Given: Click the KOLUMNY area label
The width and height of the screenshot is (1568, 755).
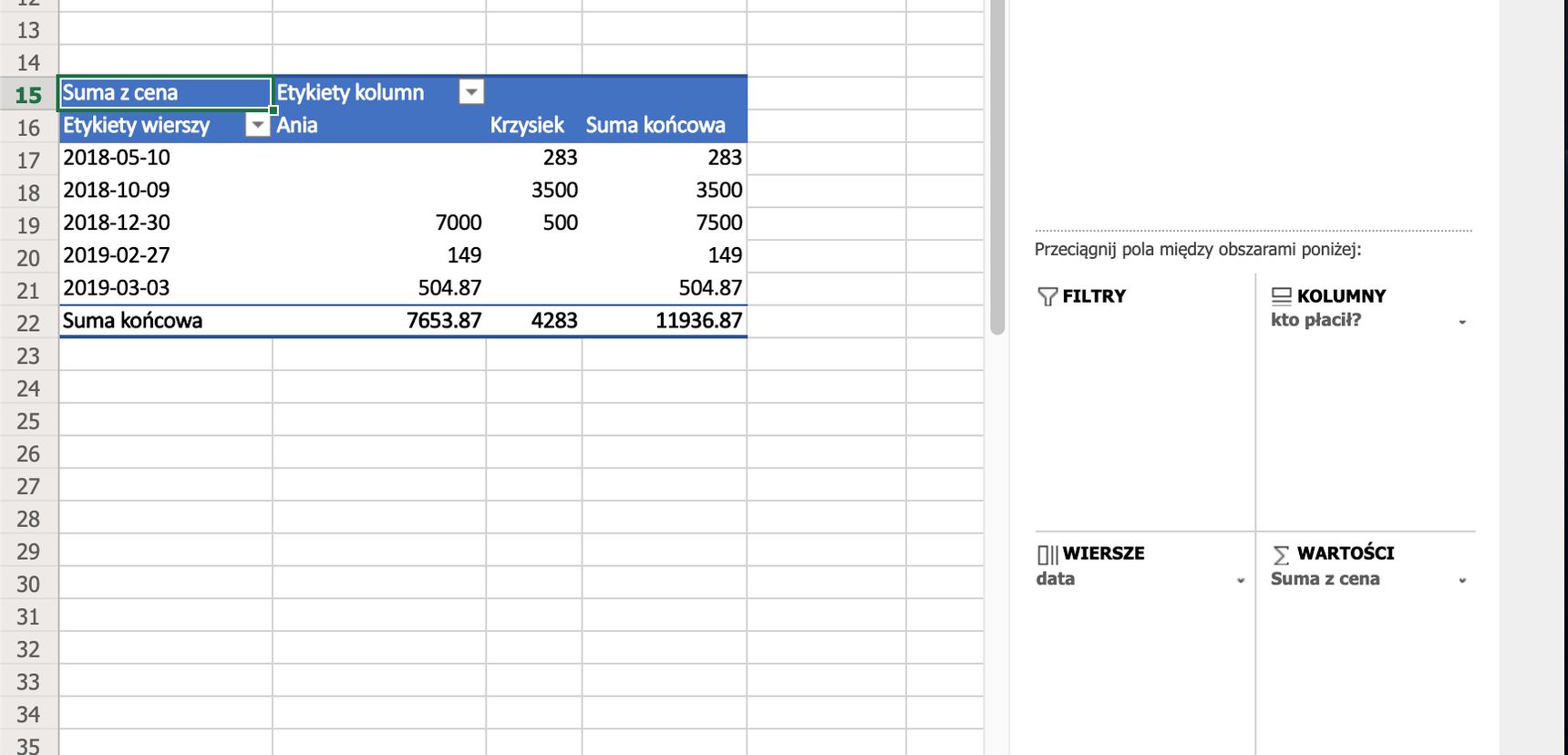Looking at the screenshot, I should [1341, 296].
